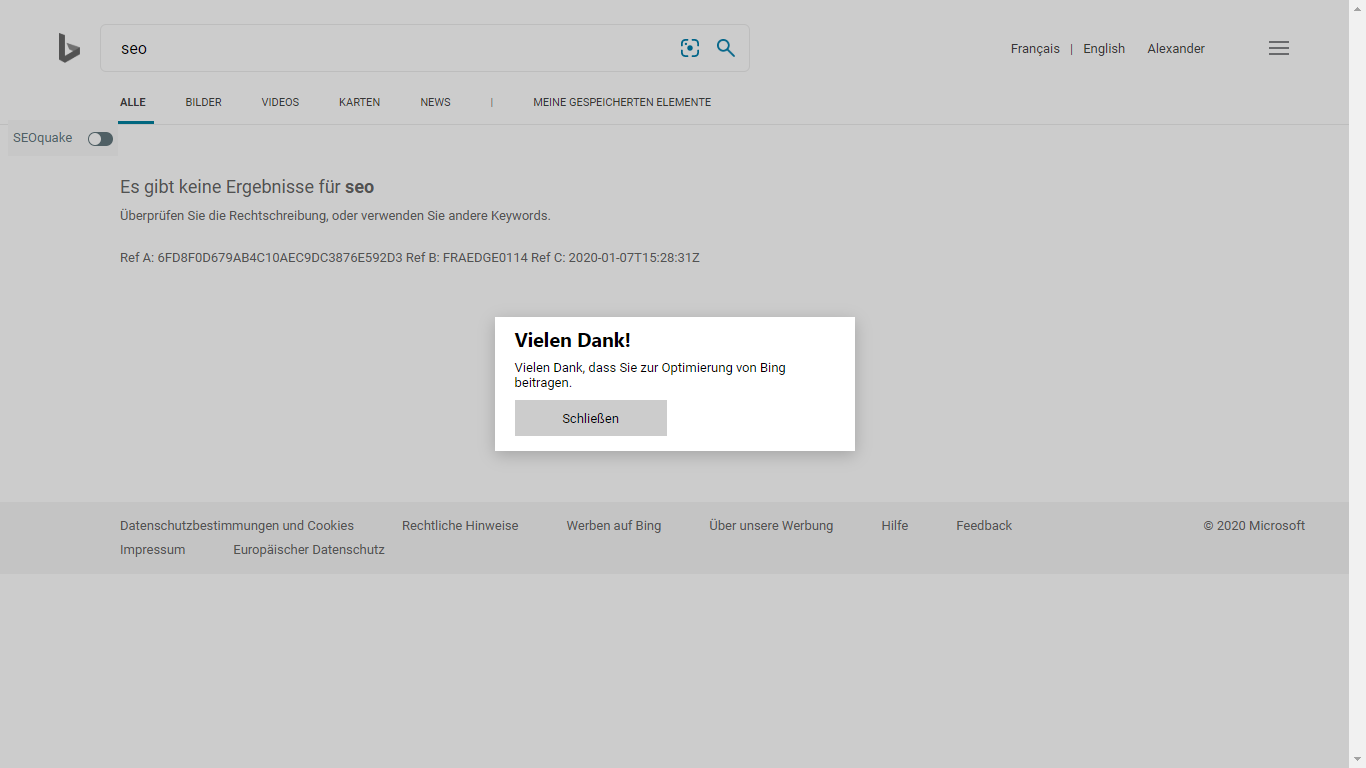Select the Alle tab

(x=133, y=102)
